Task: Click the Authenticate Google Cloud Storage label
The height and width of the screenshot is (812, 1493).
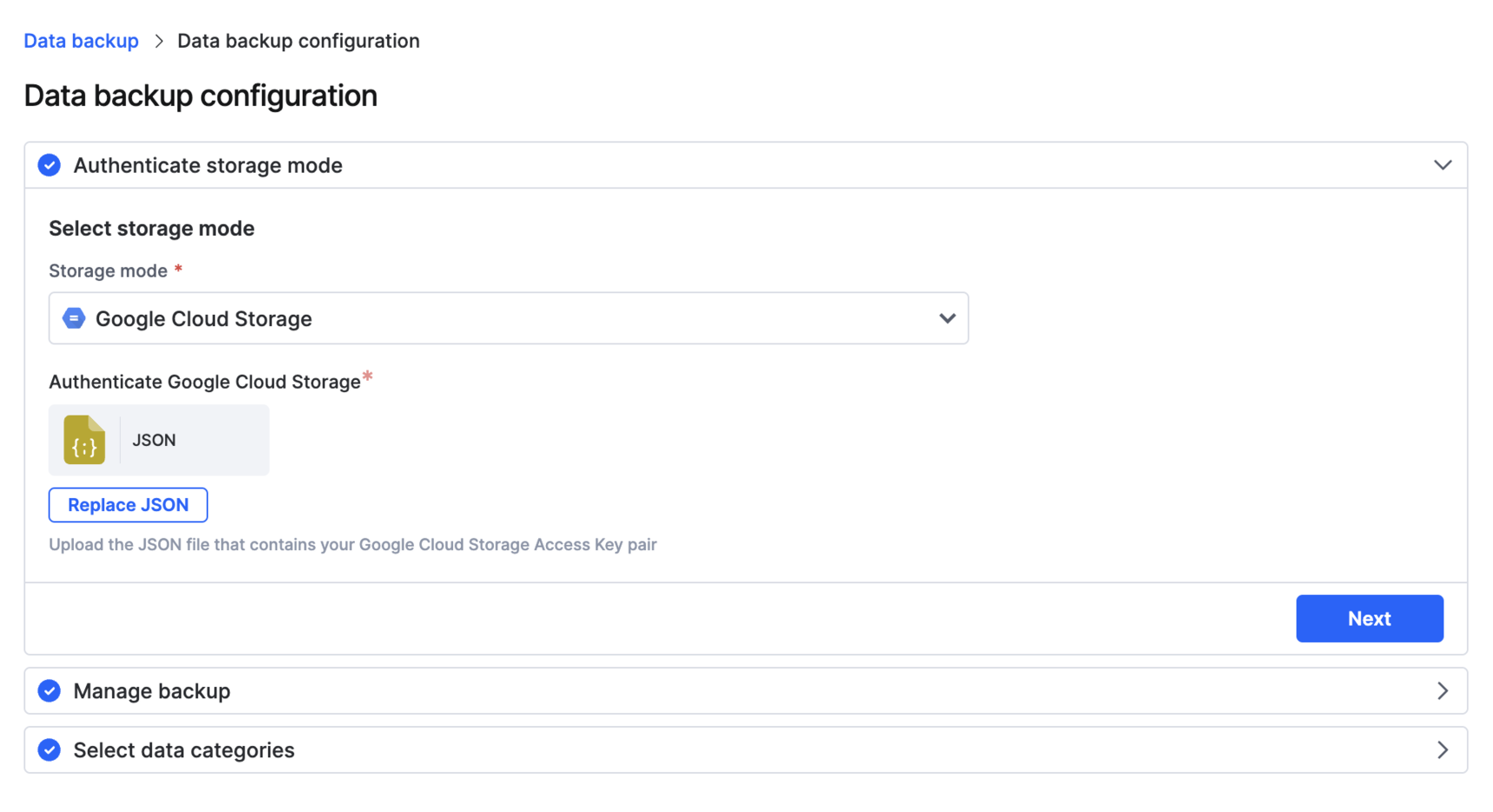Action: 205,382
